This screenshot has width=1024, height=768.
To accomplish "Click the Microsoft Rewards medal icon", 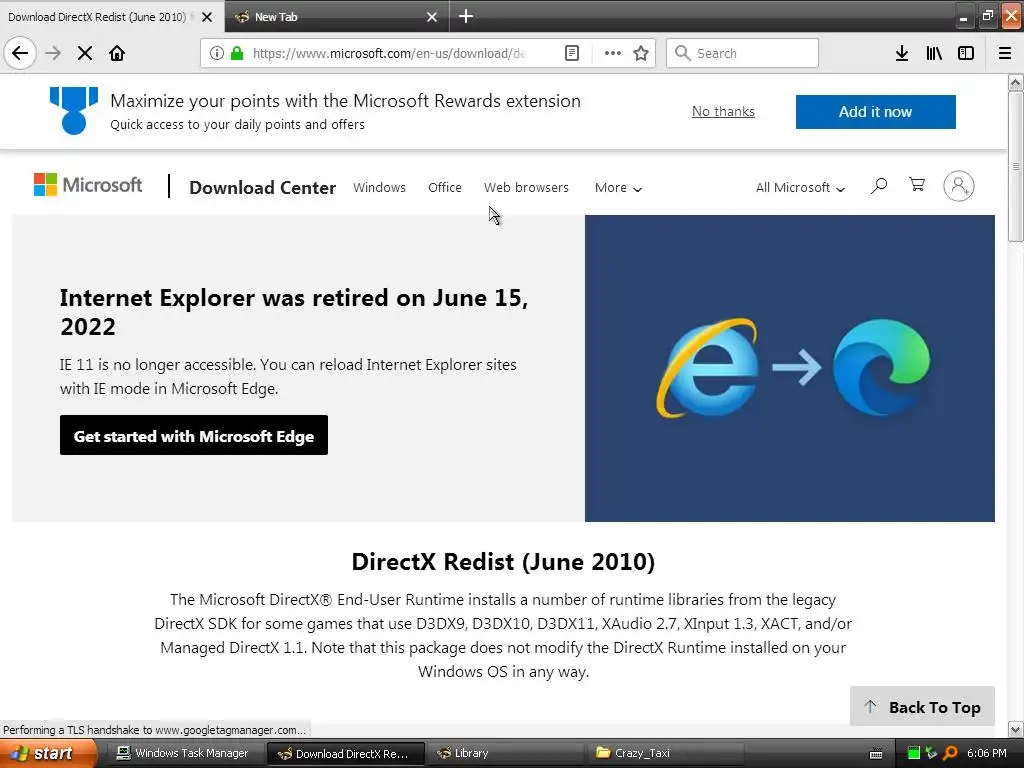I will tap(74, 110).
